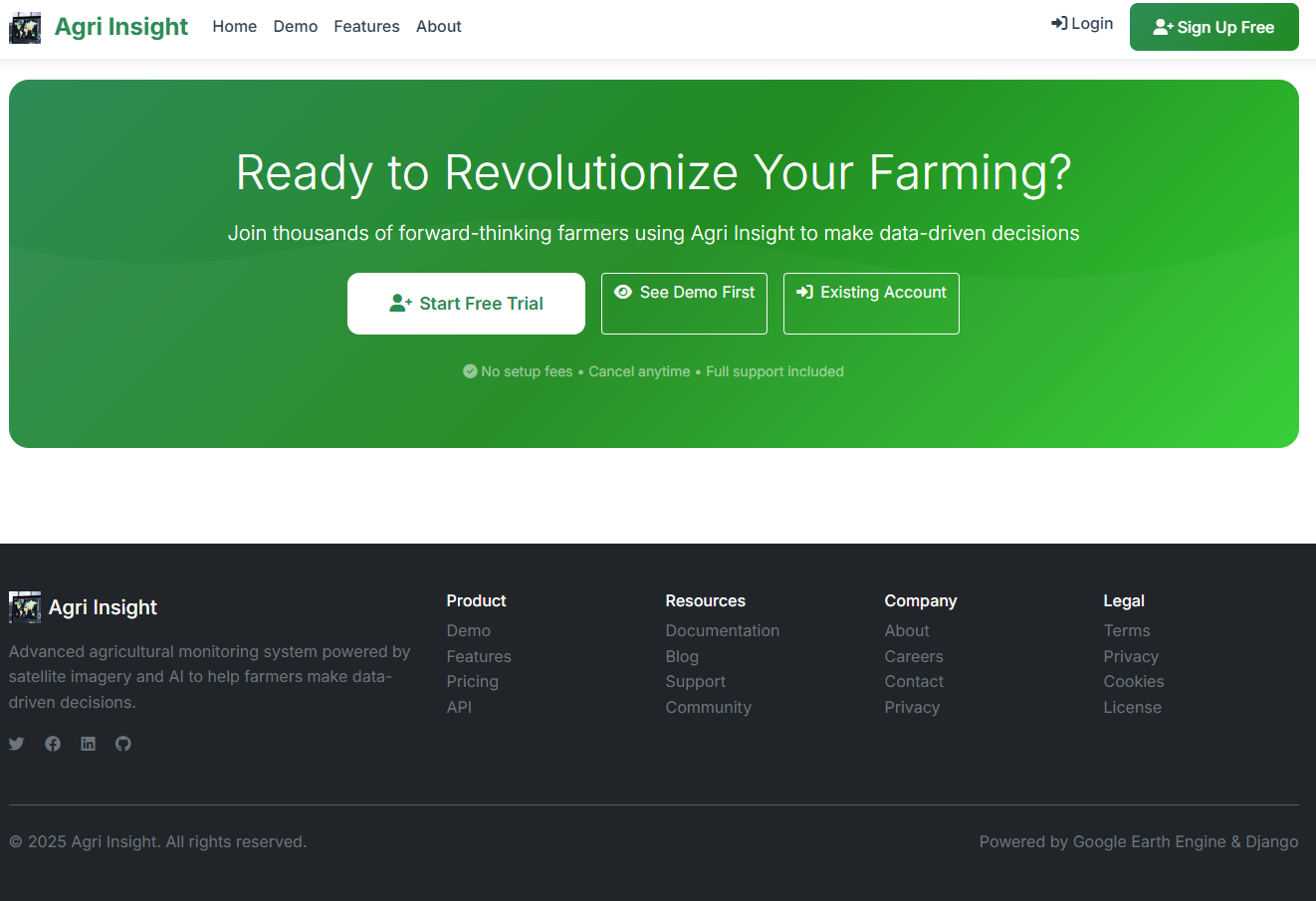This screenshot has width=1316, height=901.
Task: Open Careers link in footer
Action: pyautogui.click(x=914, y=657)
